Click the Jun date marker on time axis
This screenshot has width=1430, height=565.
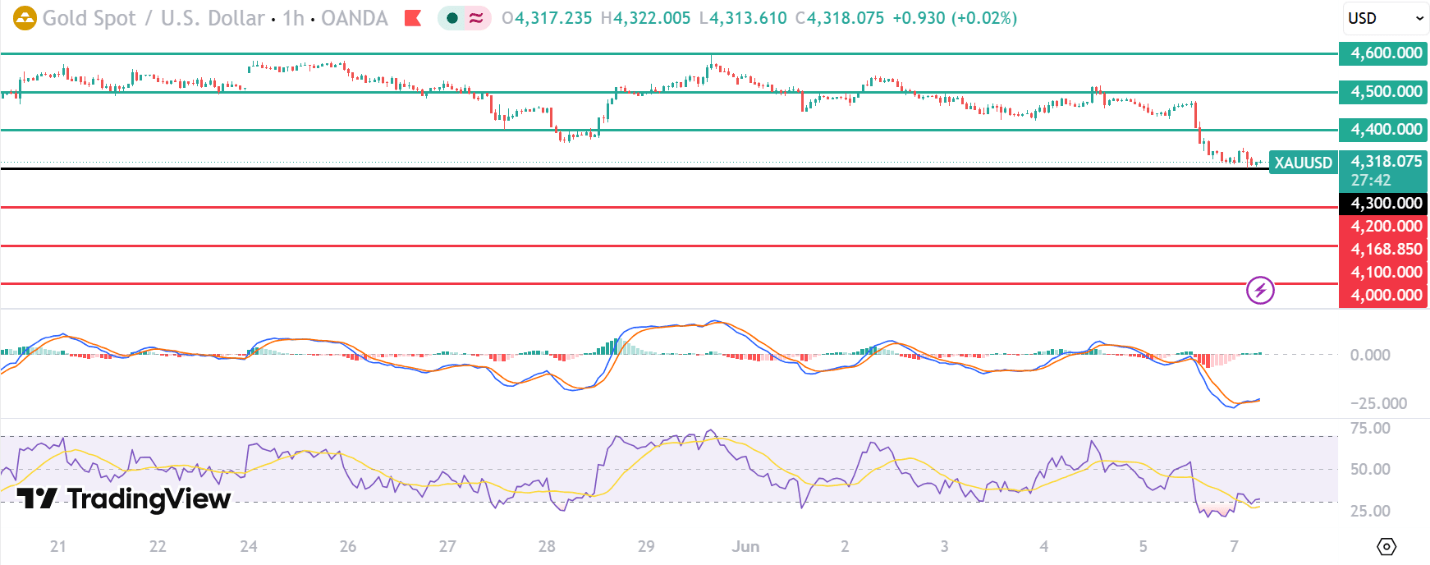click(x=746, y=546)
